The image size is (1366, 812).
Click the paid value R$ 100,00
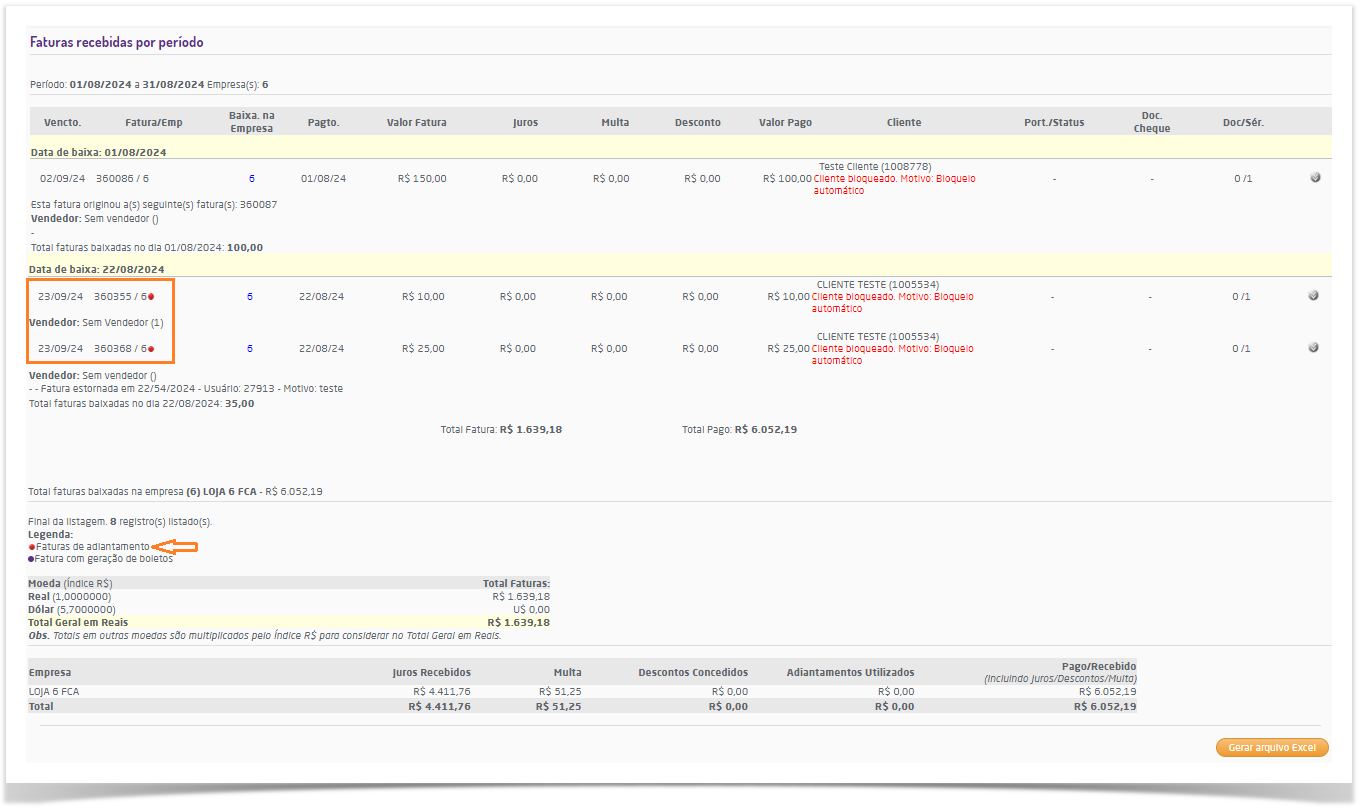tap(787, 178)
